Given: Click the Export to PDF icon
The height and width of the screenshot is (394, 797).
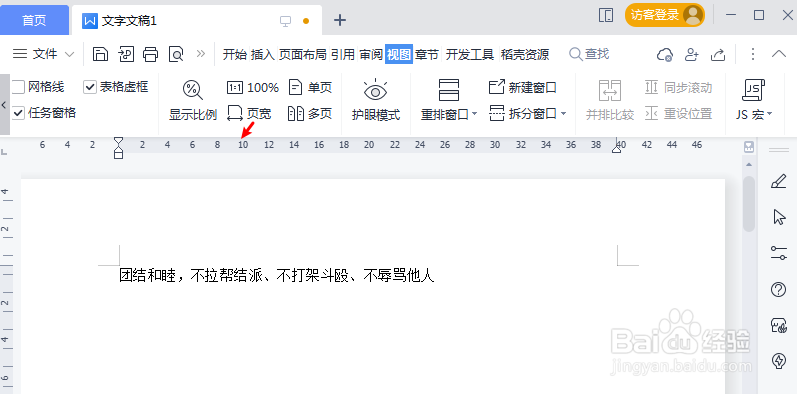Looking at the screenshot, I should coord(126,54).
